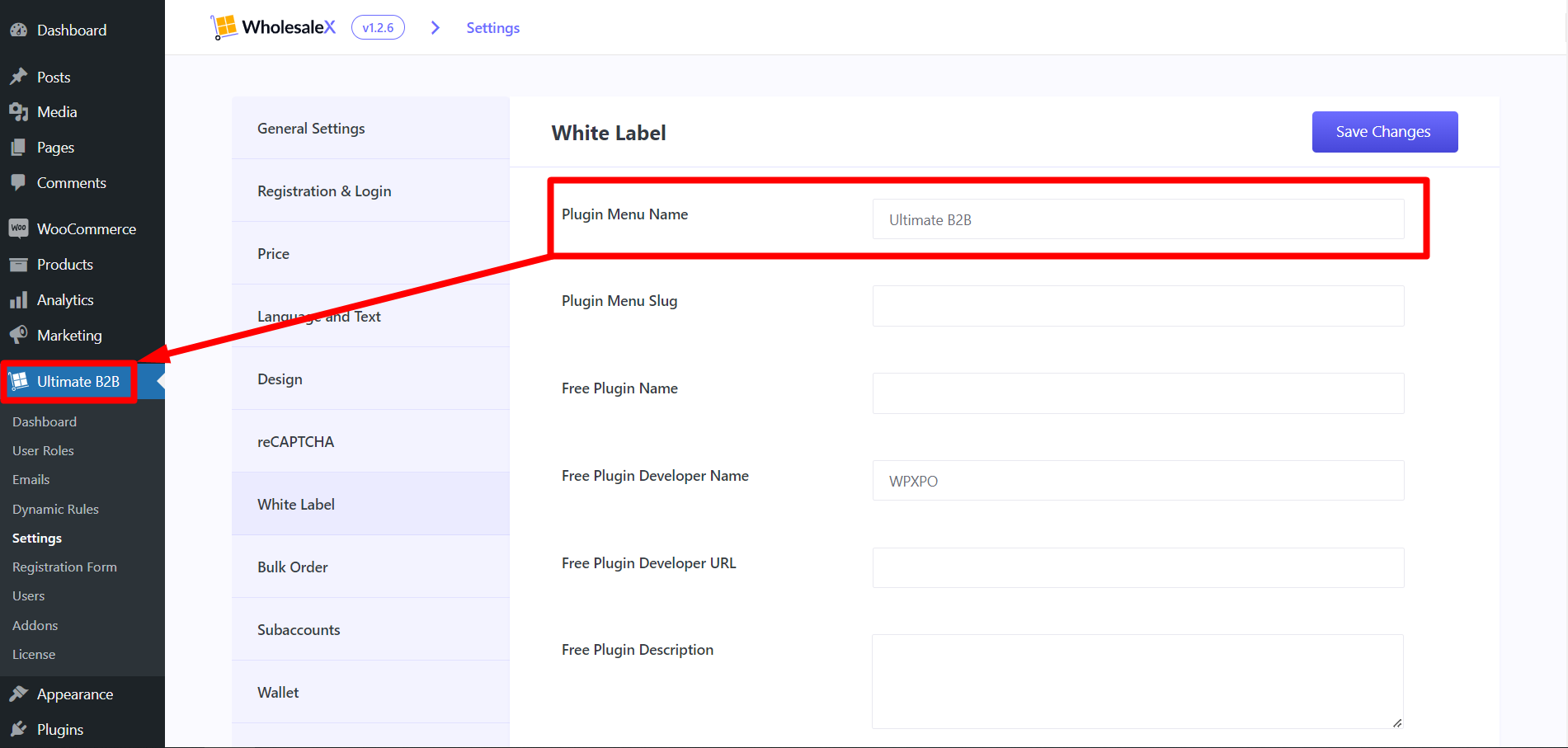Select the Price settings tab
Image resolution: width=1568 pixels, height=748 pixels.
370,253
